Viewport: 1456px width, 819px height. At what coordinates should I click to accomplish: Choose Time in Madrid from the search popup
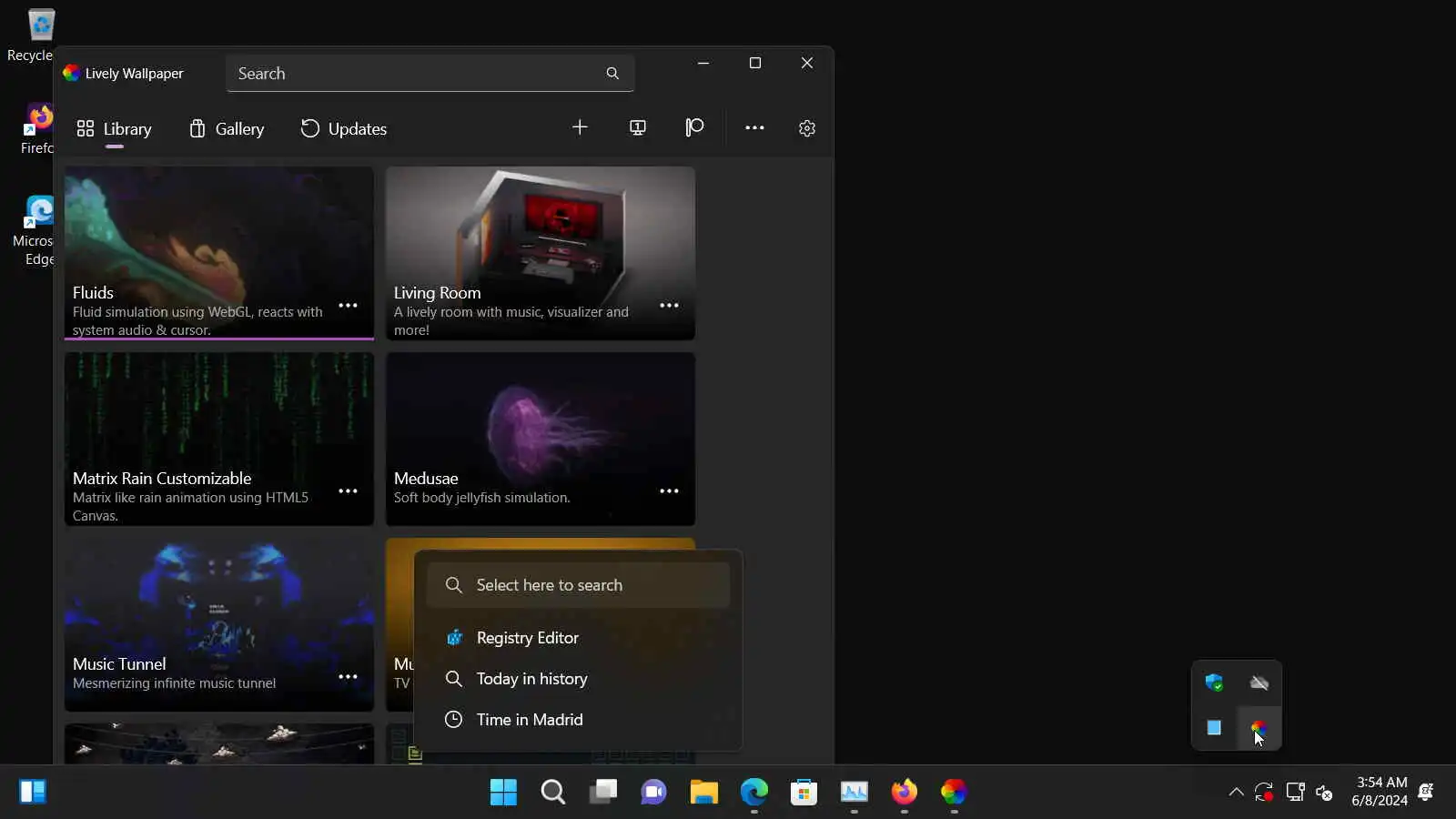point(578,720)
